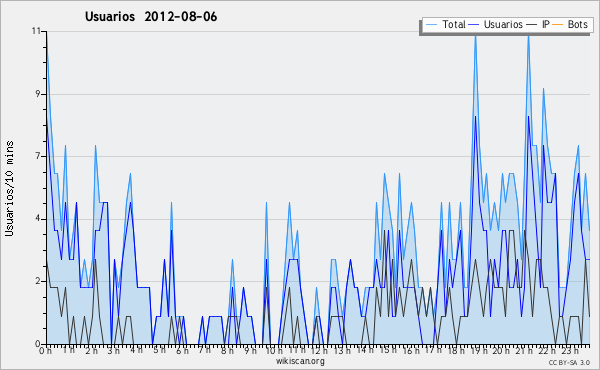600x370 pixels.
Task: Click the y-axis label Usuarios/10 mins
Action: coord(9,189)
